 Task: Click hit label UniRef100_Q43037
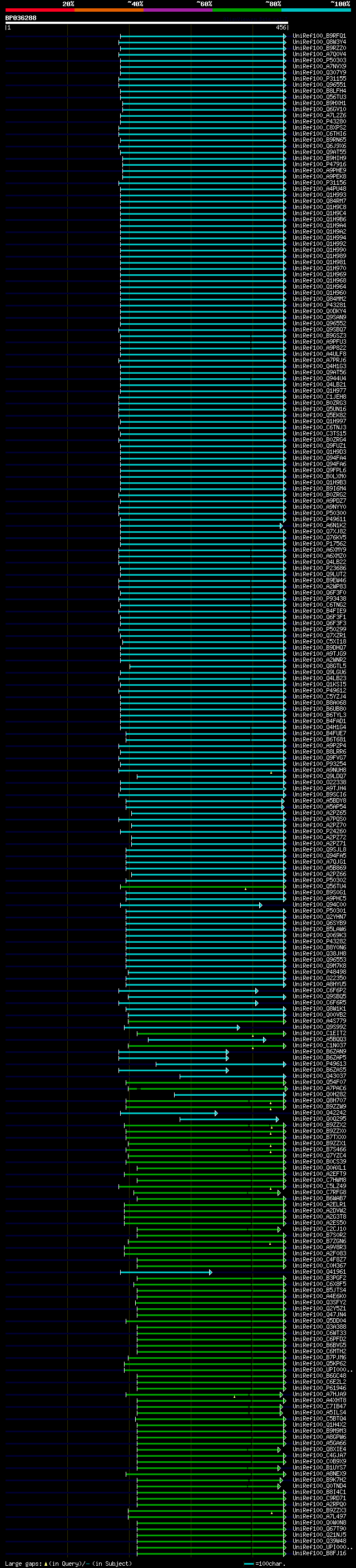(x=319, y=1076)
